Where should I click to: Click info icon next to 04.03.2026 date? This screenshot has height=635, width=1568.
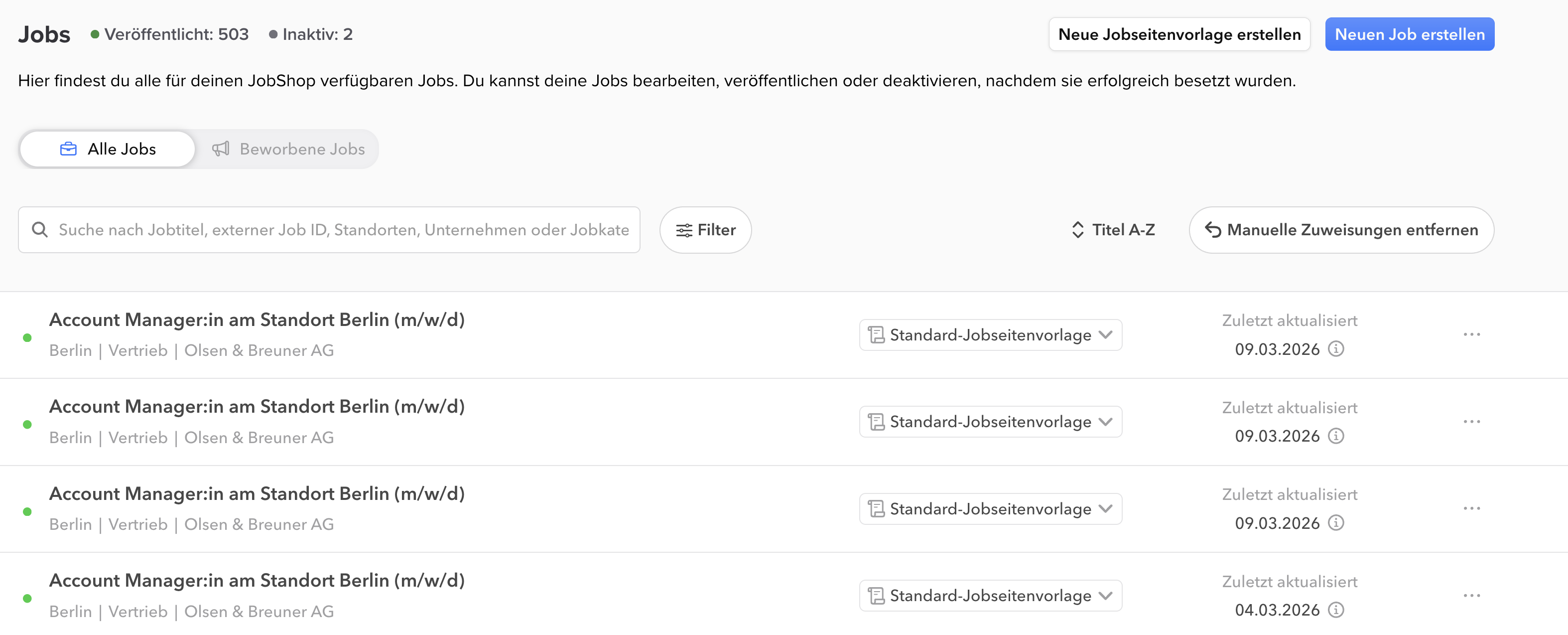pos(1335,610)
